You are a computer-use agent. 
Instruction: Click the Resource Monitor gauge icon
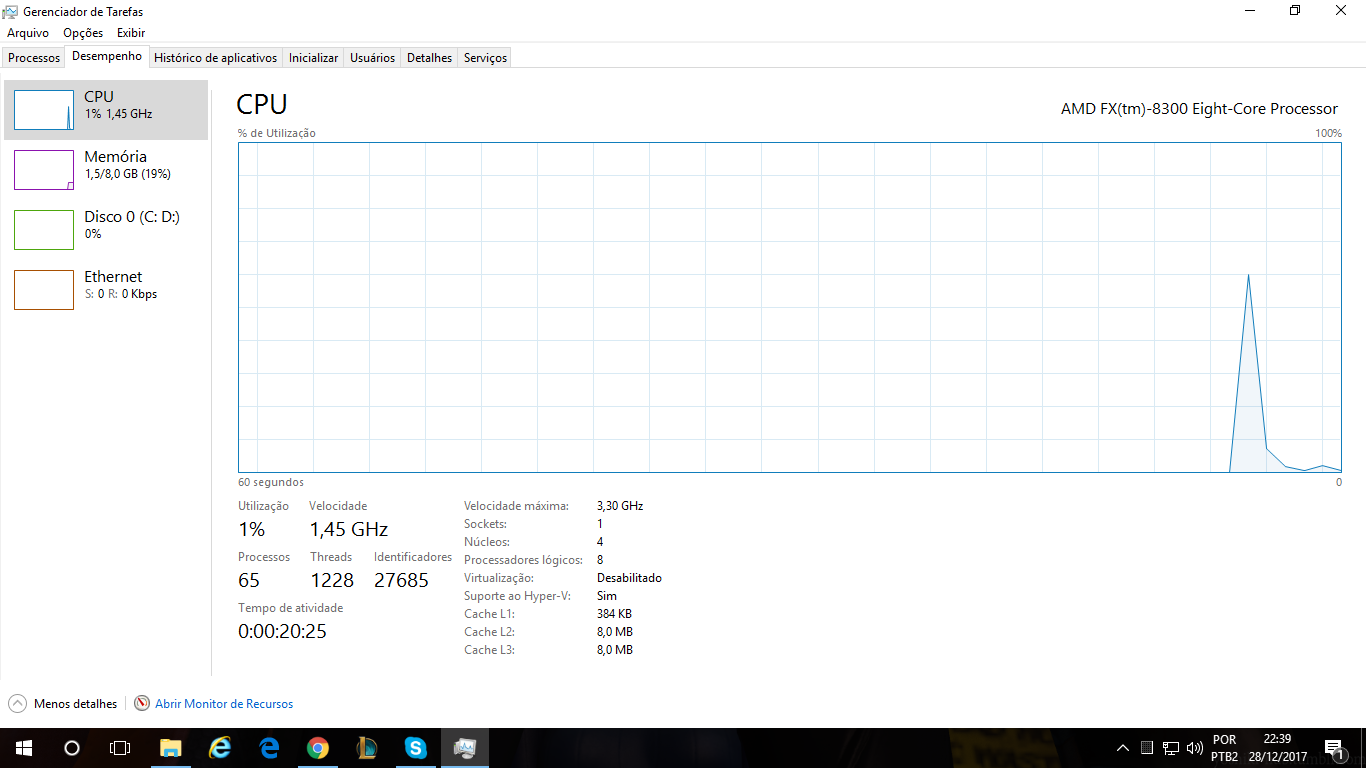(142, 704)
